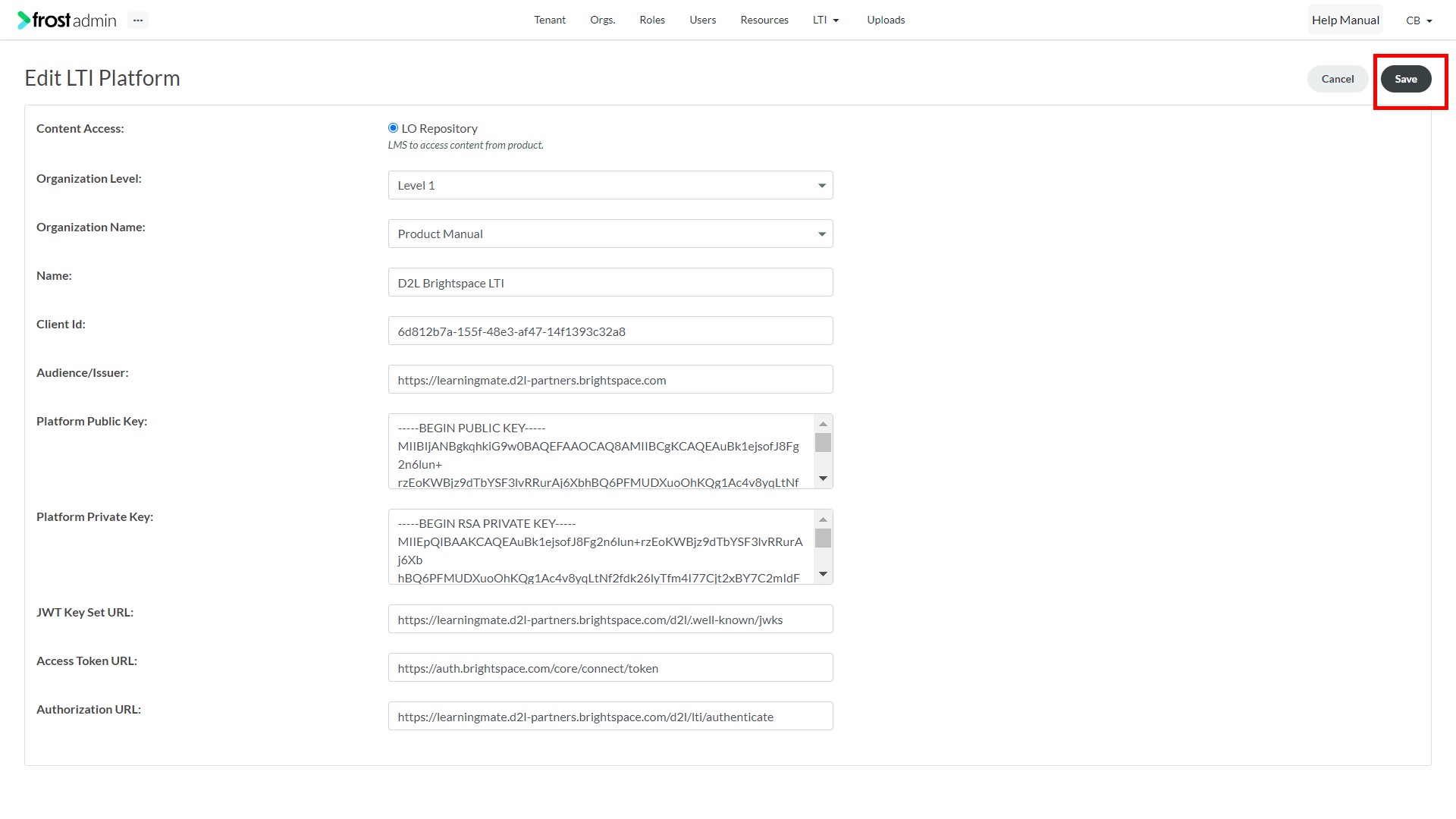Viewport: 1456px width, 819px height.
Task: Click the Content Access label
Action: [80, 128]
